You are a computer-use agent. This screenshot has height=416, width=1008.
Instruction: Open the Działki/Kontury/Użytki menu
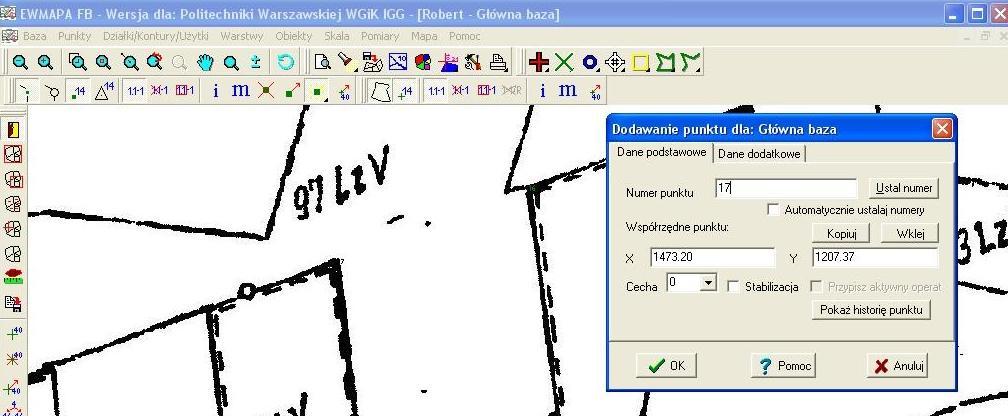pyautogui.click(x=156, y=36)
